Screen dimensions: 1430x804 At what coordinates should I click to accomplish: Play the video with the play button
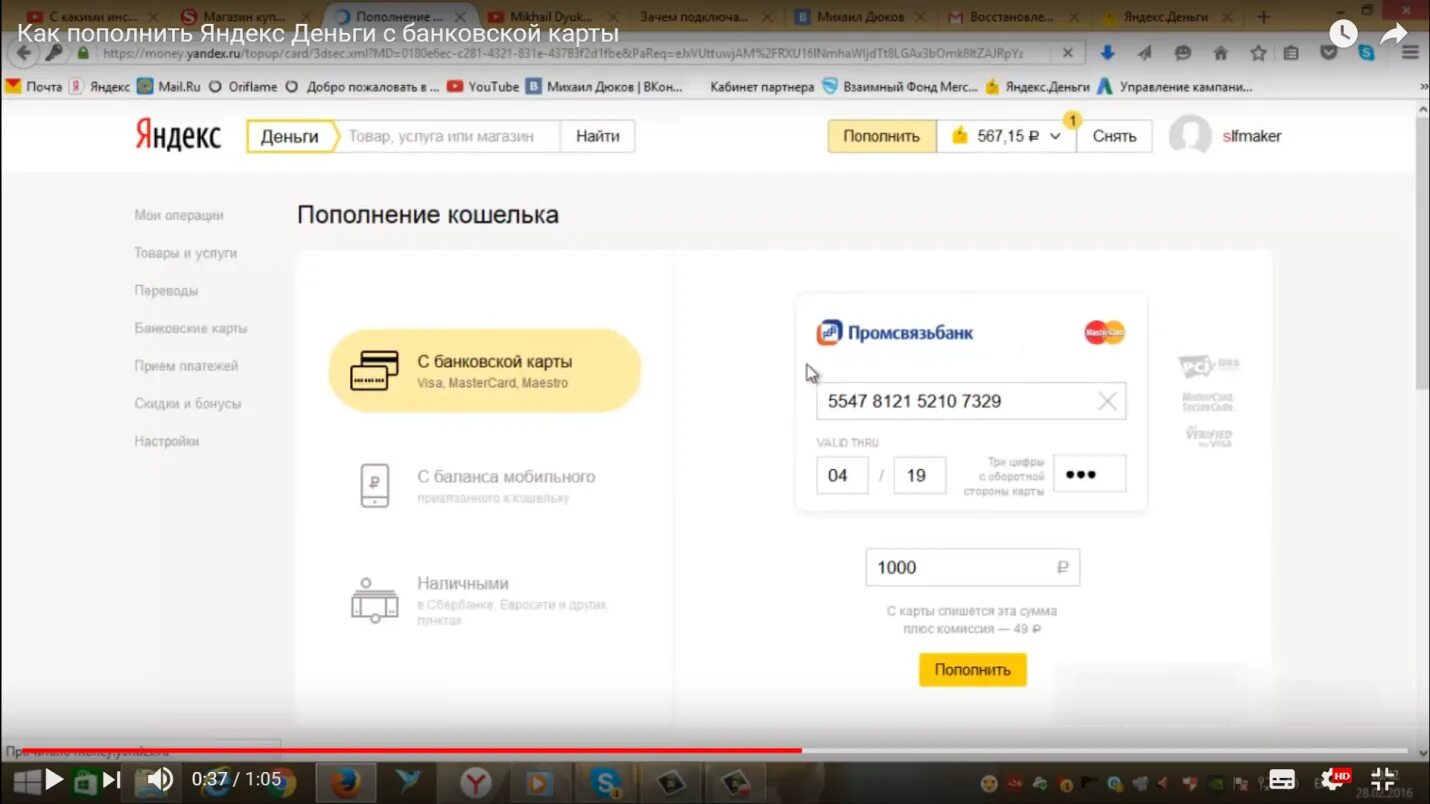[x=54, y=779]
